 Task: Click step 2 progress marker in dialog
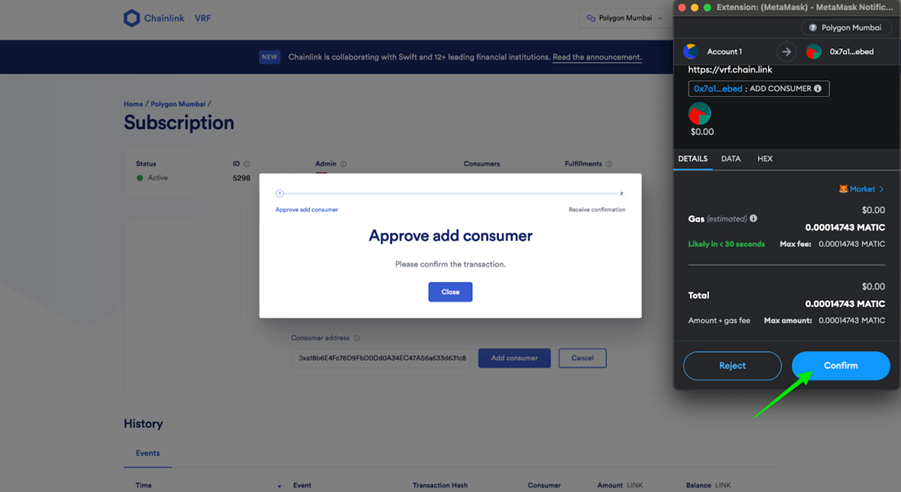(x=621, y=194)
